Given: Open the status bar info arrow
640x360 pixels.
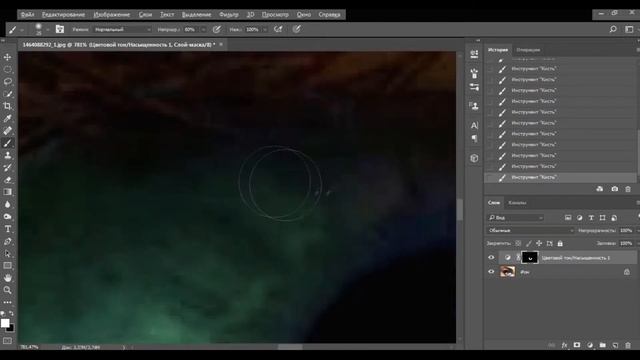Looking at the screenshot, I should (x=124, y=347).
